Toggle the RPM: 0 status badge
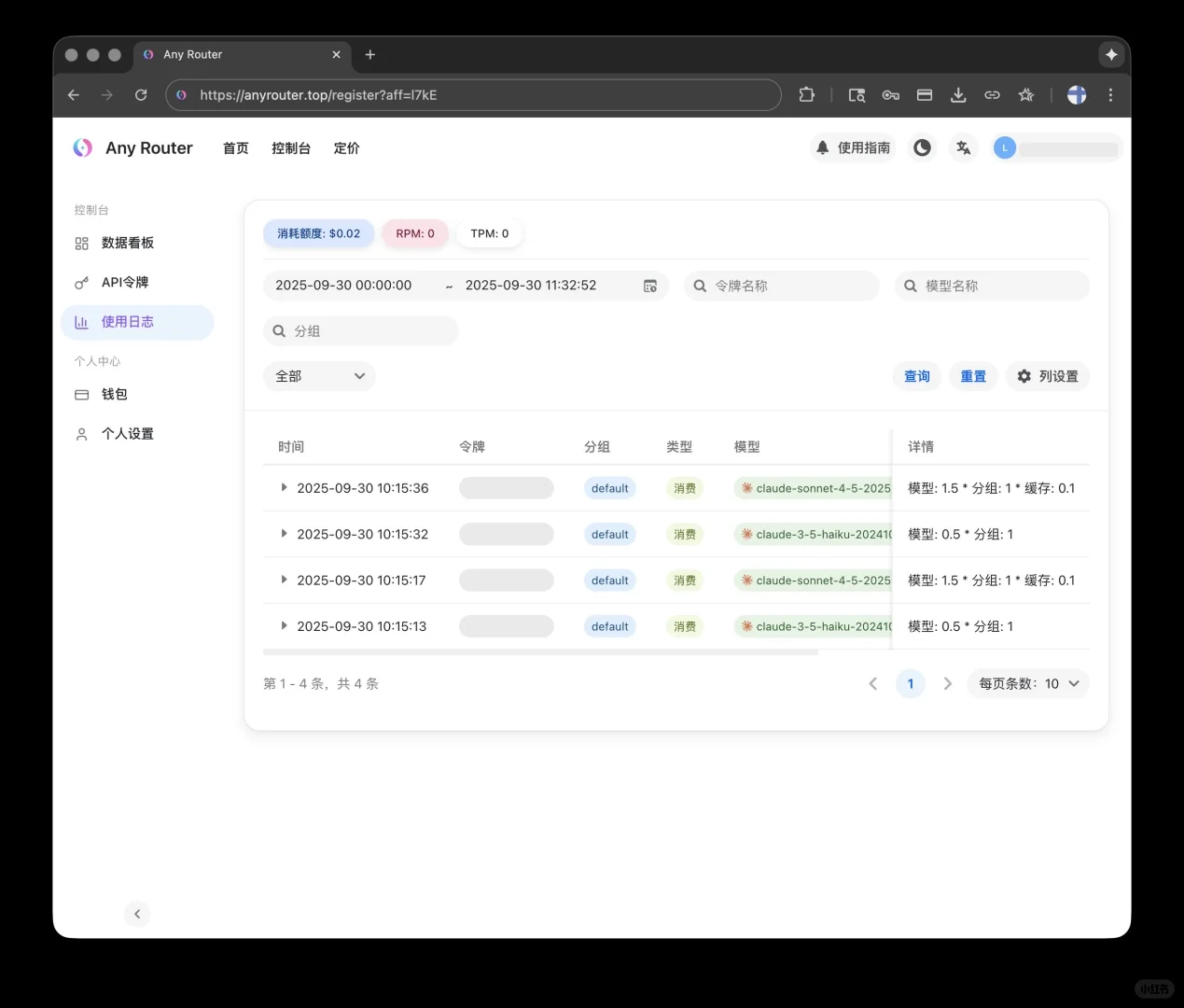Viewport: 1184px width, 1008px height. (415, 233)
